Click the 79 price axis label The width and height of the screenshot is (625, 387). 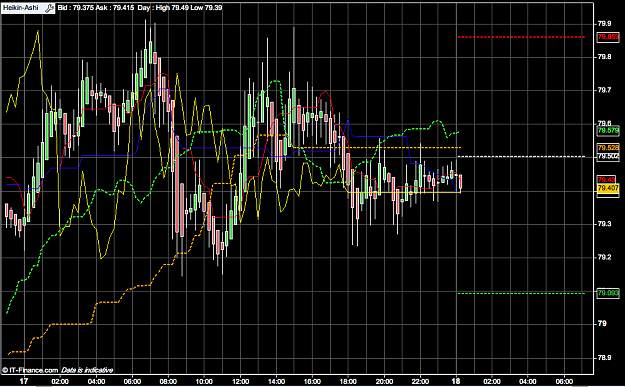tap(602, 324)
